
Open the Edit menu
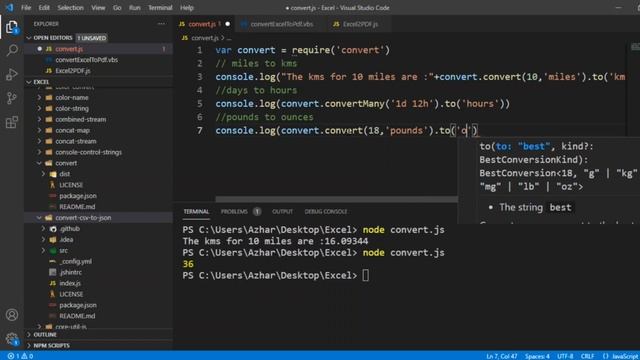44,7
